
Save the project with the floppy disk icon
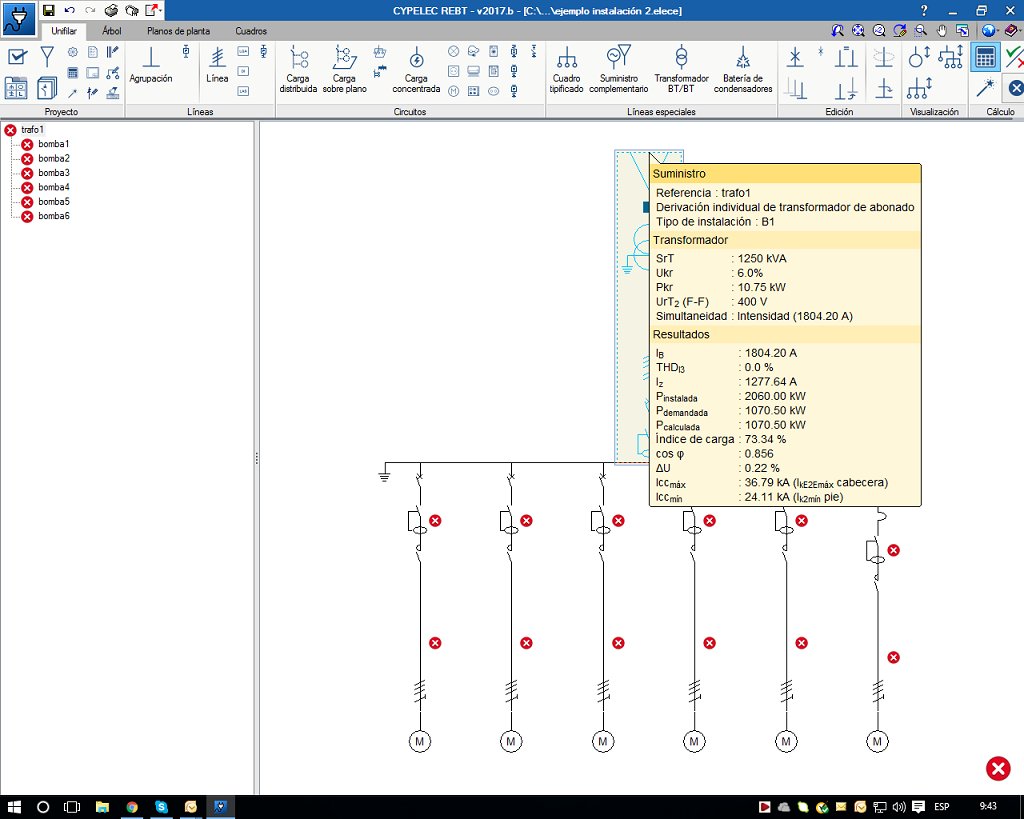[x=48, y=10]
